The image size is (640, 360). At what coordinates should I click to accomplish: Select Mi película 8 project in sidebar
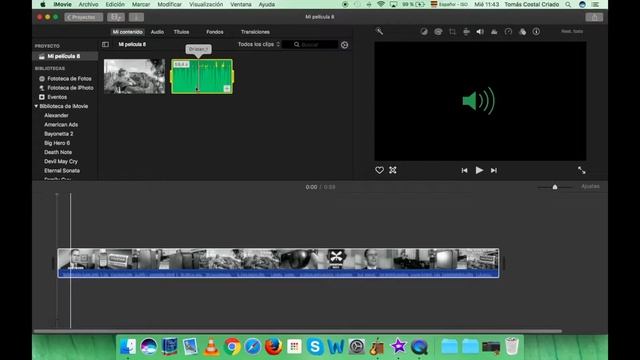[65, 56]
